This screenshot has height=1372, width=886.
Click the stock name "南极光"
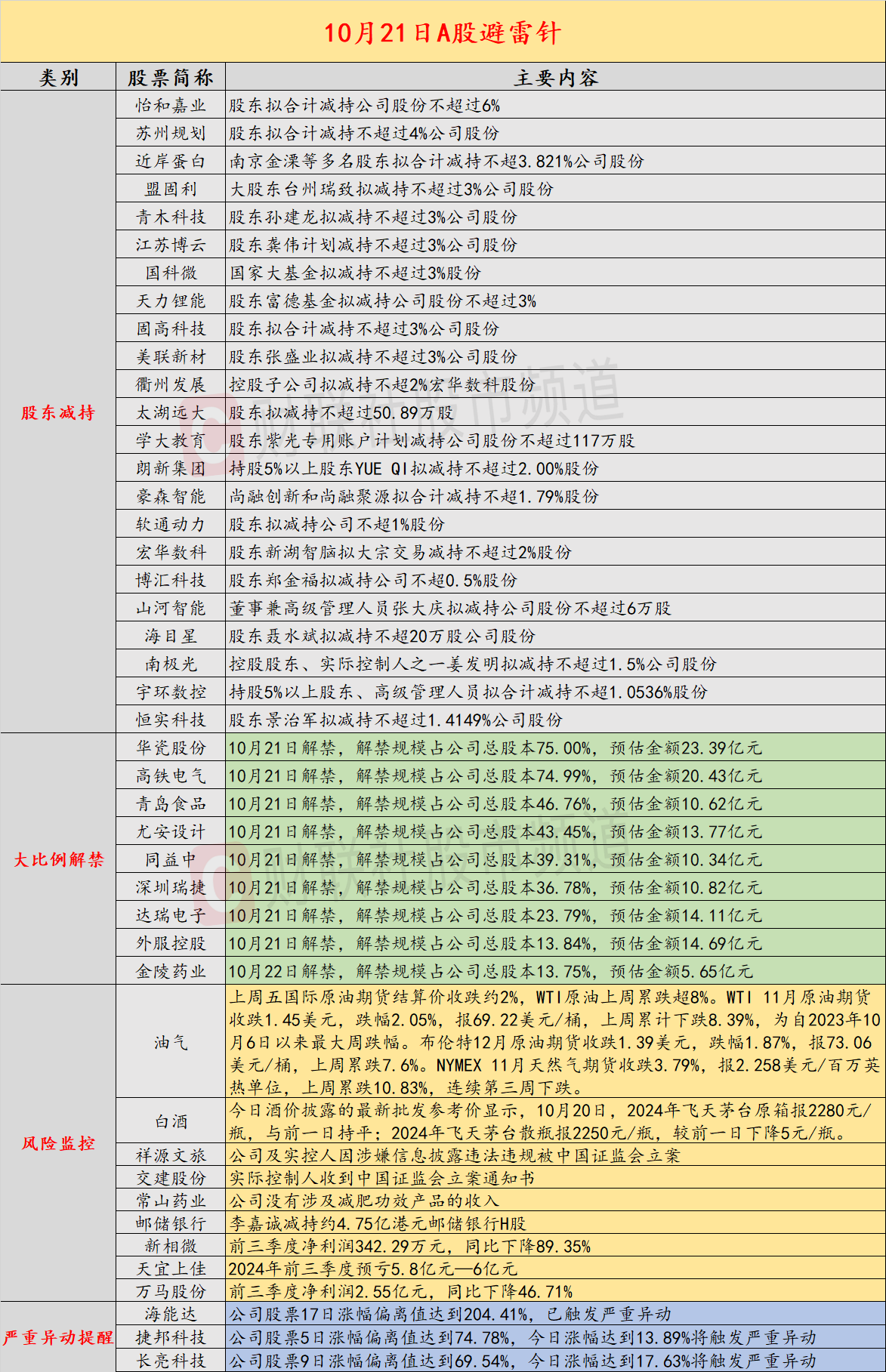coord(171,664)
